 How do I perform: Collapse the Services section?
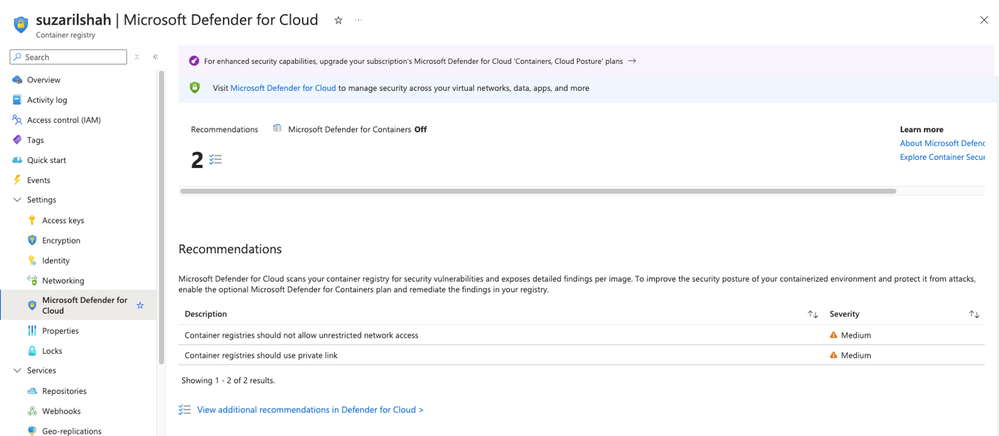click(x=17, y=370)
